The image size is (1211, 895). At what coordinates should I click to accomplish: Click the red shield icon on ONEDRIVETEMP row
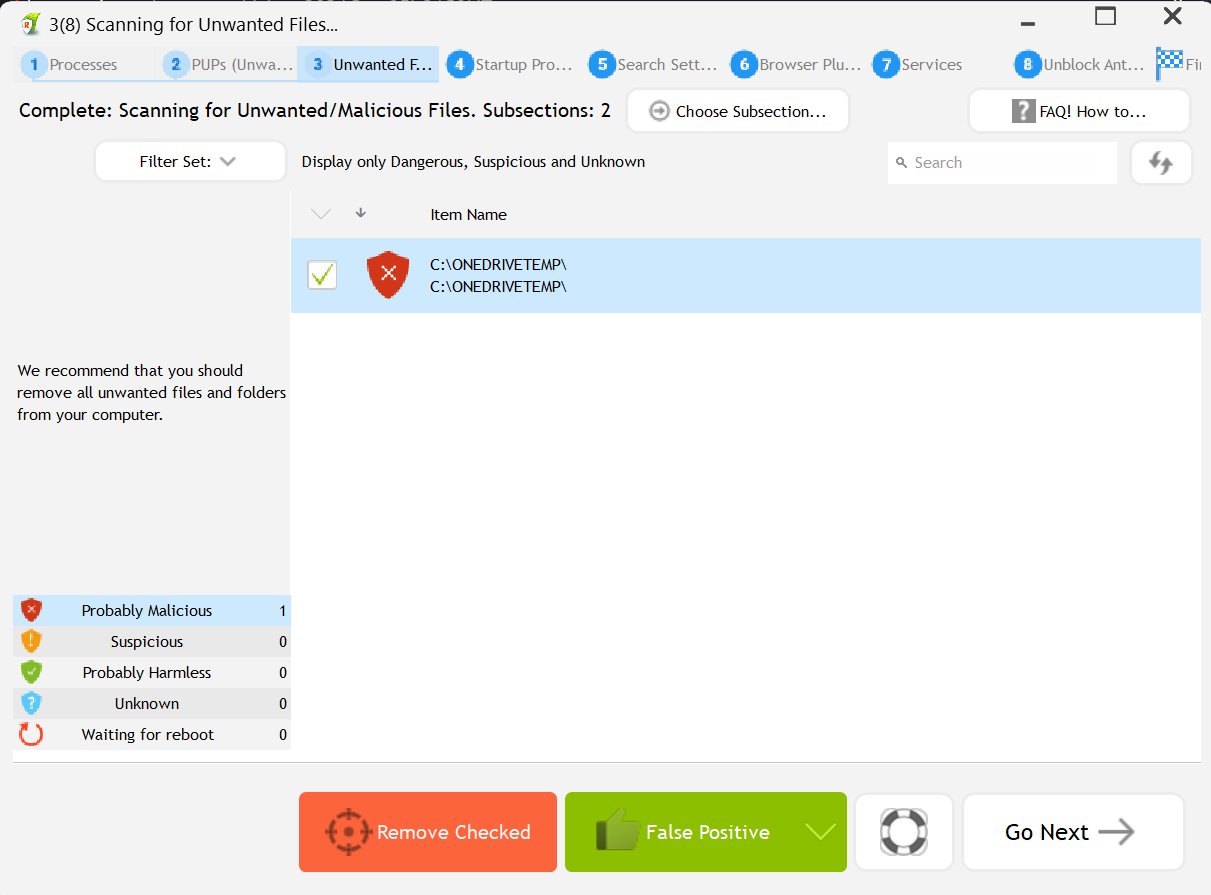[388, 275]
